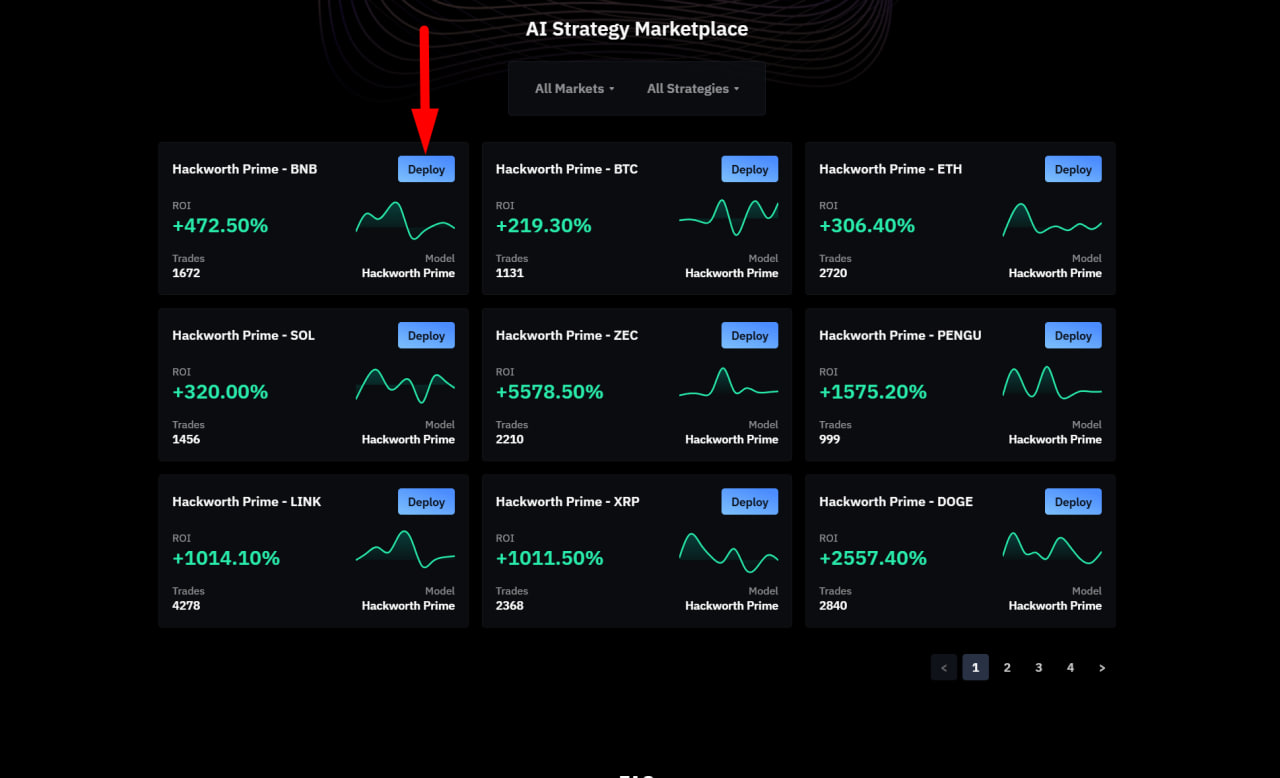Image resolution: width=1280 pixels, height=778 pixels.
Task: Click the 2210 trades count
Action: tap(510, 439)
